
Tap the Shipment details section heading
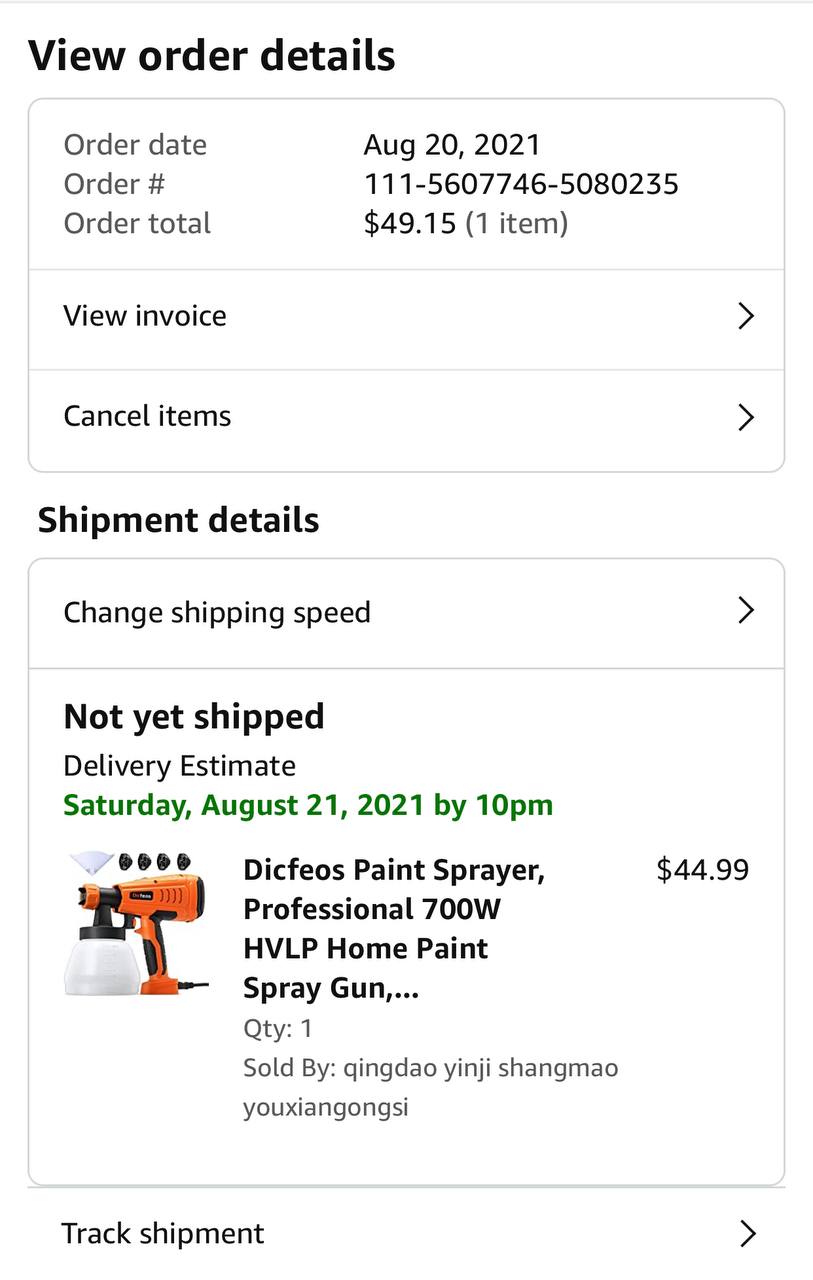(x=179, y=520)
